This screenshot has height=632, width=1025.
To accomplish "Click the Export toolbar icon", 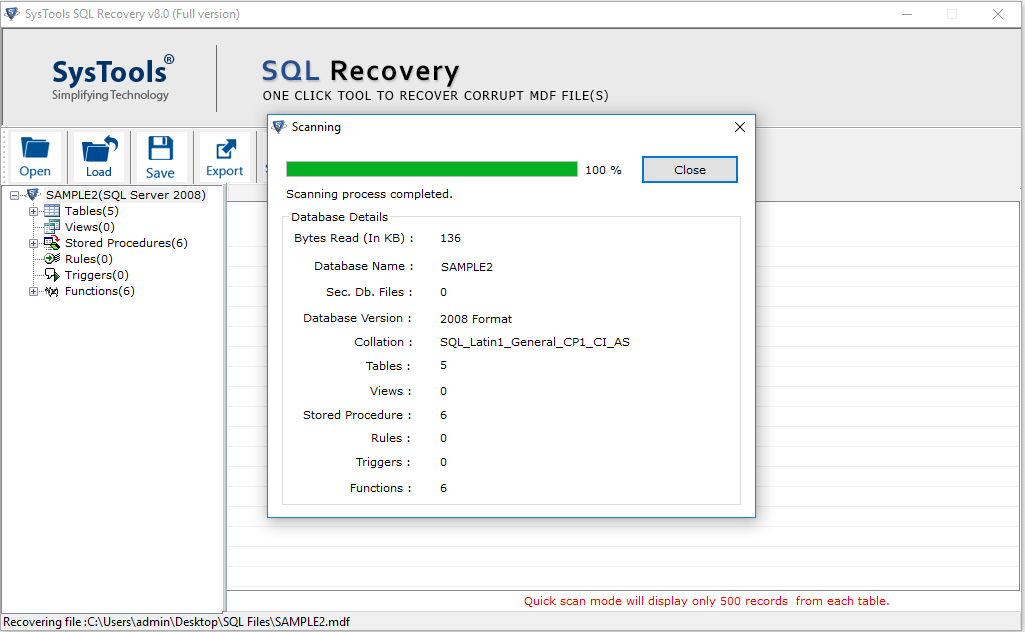I will [x=225, y=149].
